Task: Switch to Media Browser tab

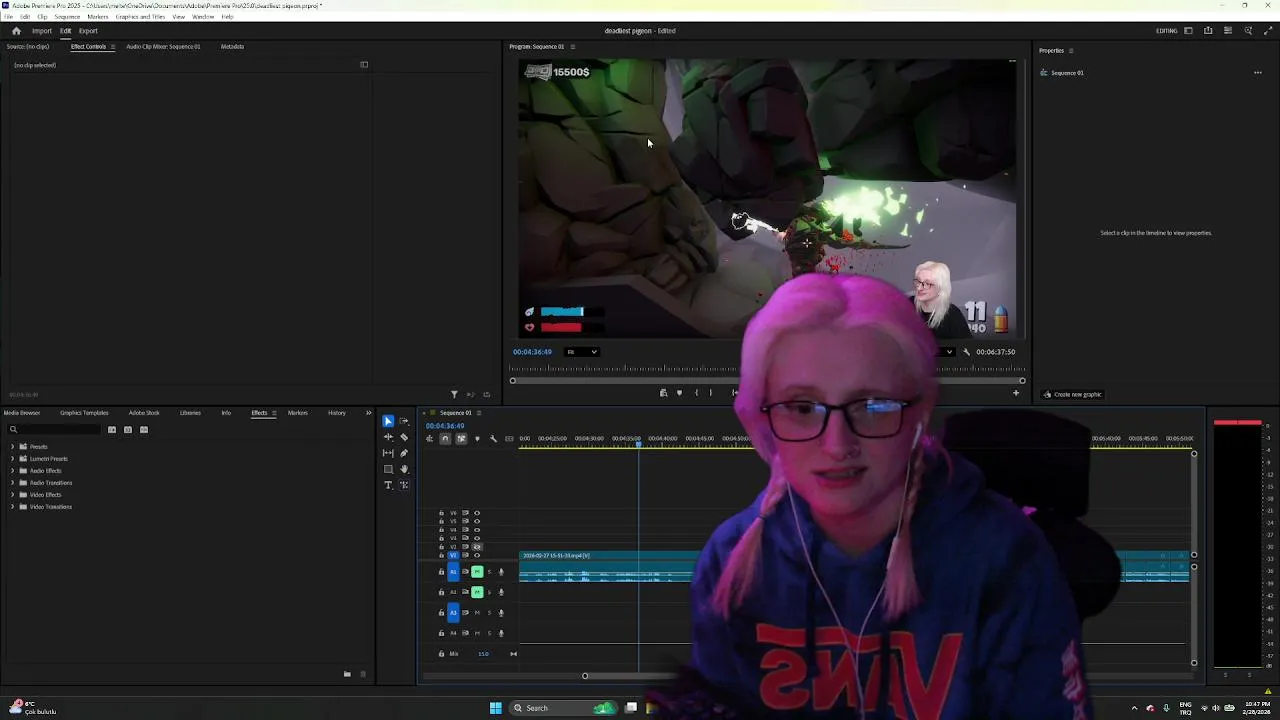Action: [22, 413]
